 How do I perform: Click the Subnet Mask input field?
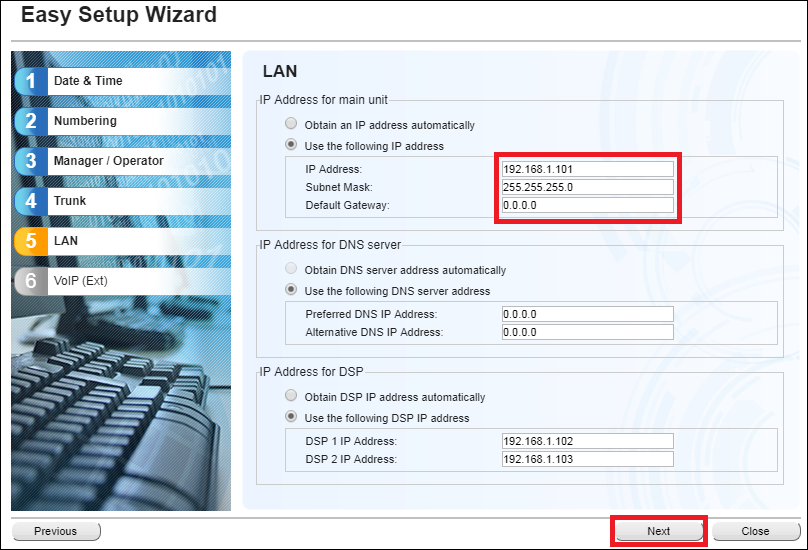587,187
